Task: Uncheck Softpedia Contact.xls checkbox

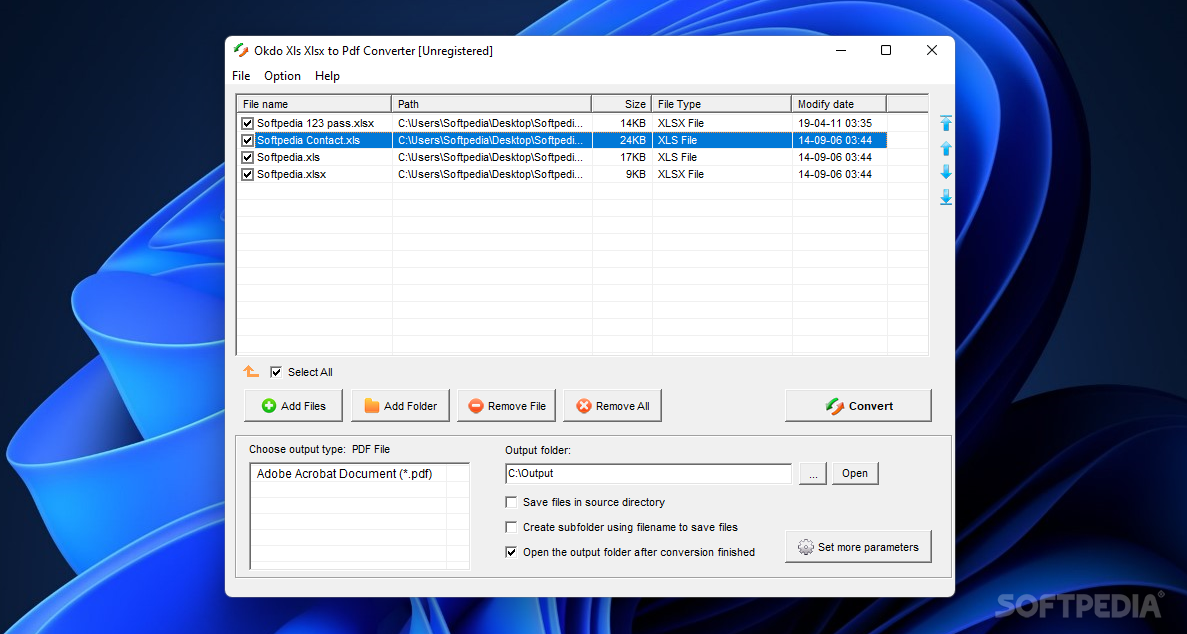Action: 248,140
